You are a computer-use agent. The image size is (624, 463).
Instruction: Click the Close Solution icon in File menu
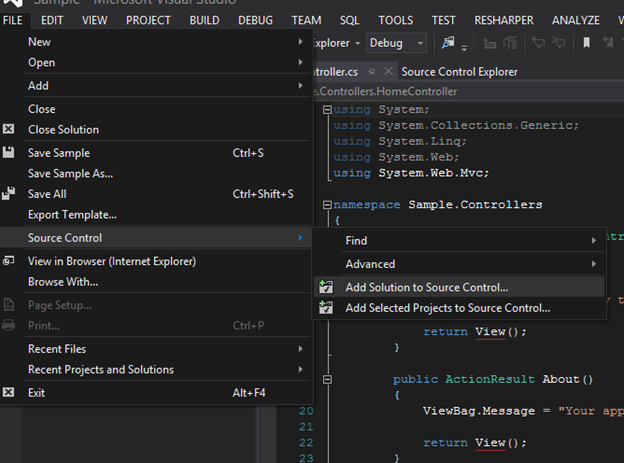coord(8,129)
